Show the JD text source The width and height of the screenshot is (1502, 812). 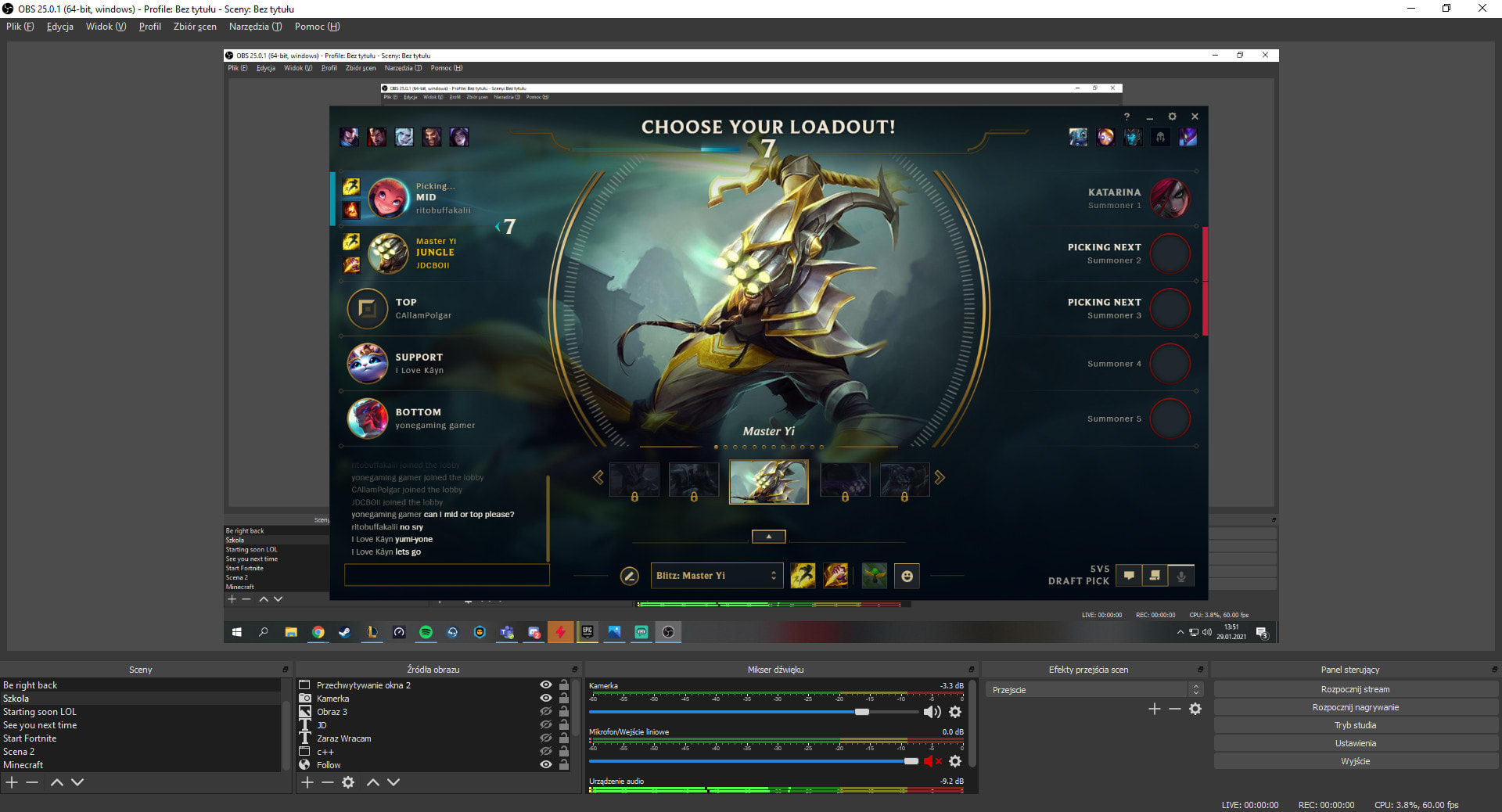coord(546,725)
